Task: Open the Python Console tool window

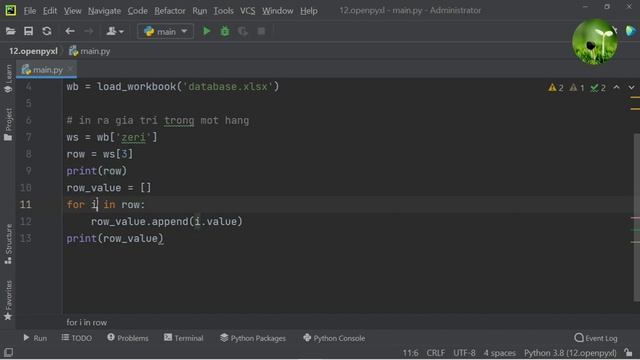Action: tap(334, 338)
